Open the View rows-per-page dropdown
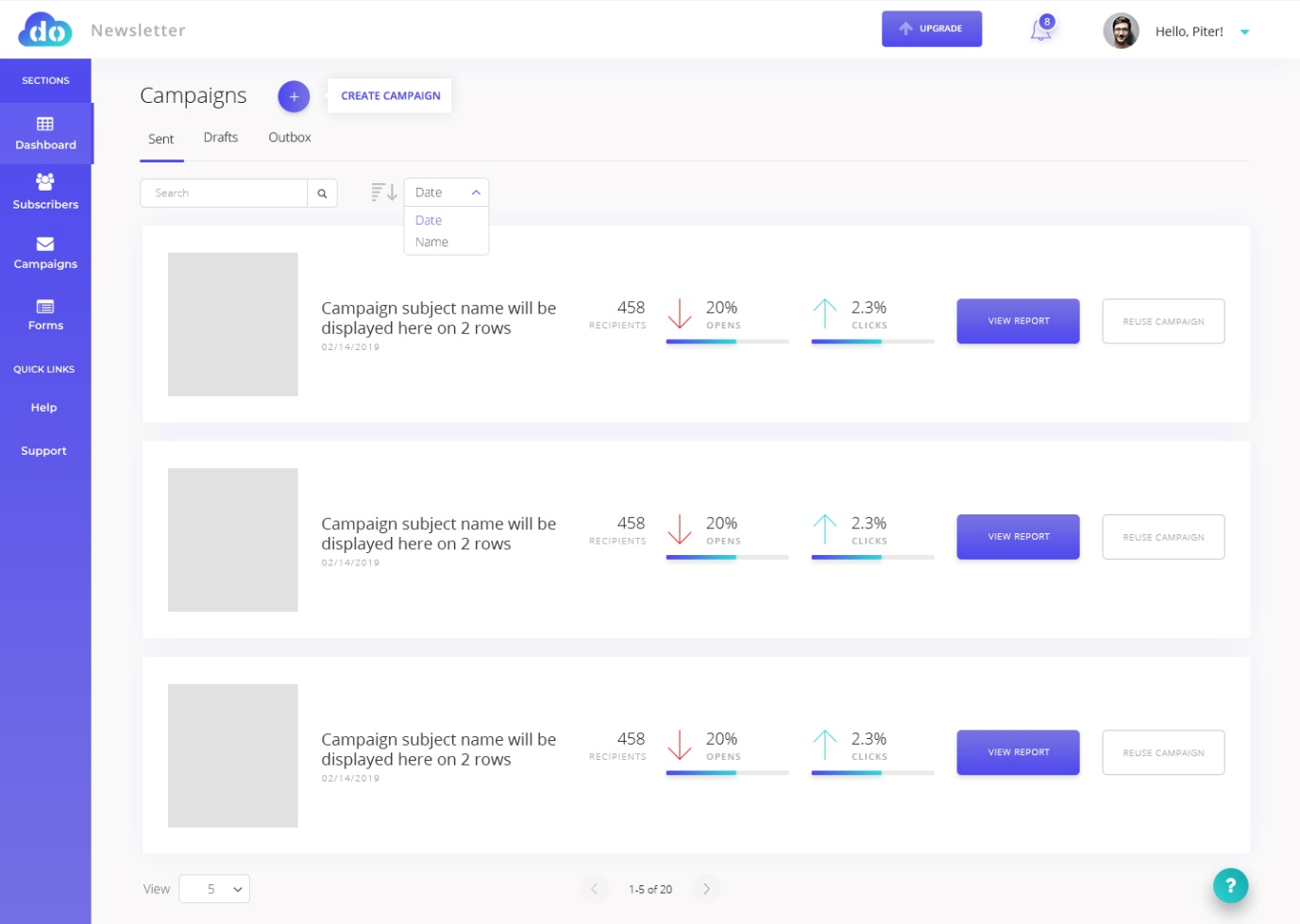1300x924 pixels. point(214,889)
